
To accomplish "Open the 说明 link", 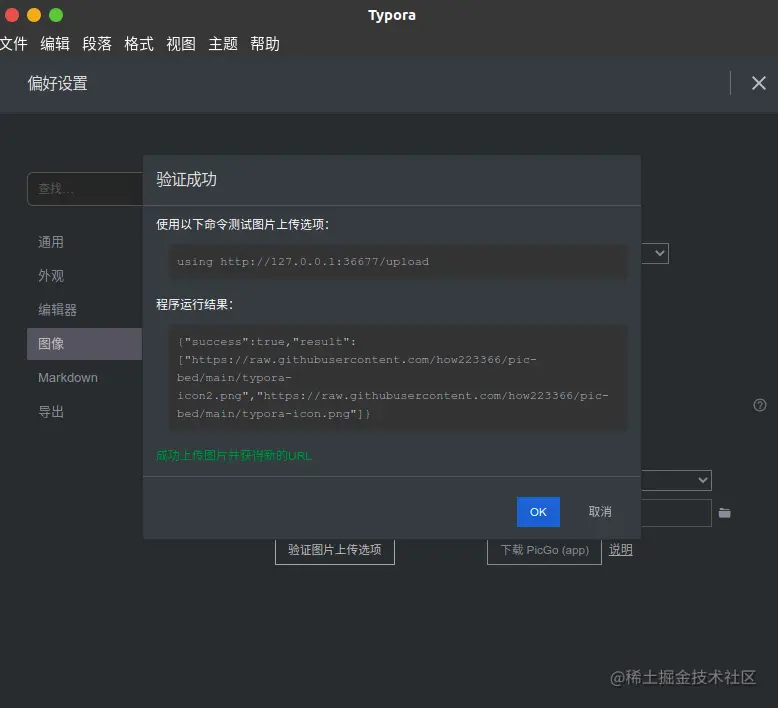I will tap(620, 550).
